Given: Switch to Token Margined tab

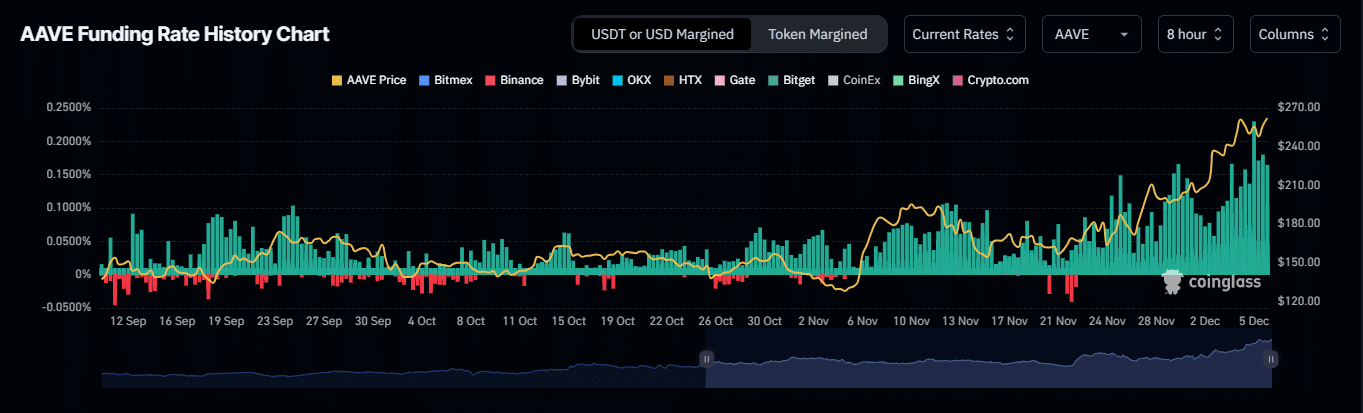Looking at the screenshot, I should tap(817, 34).
